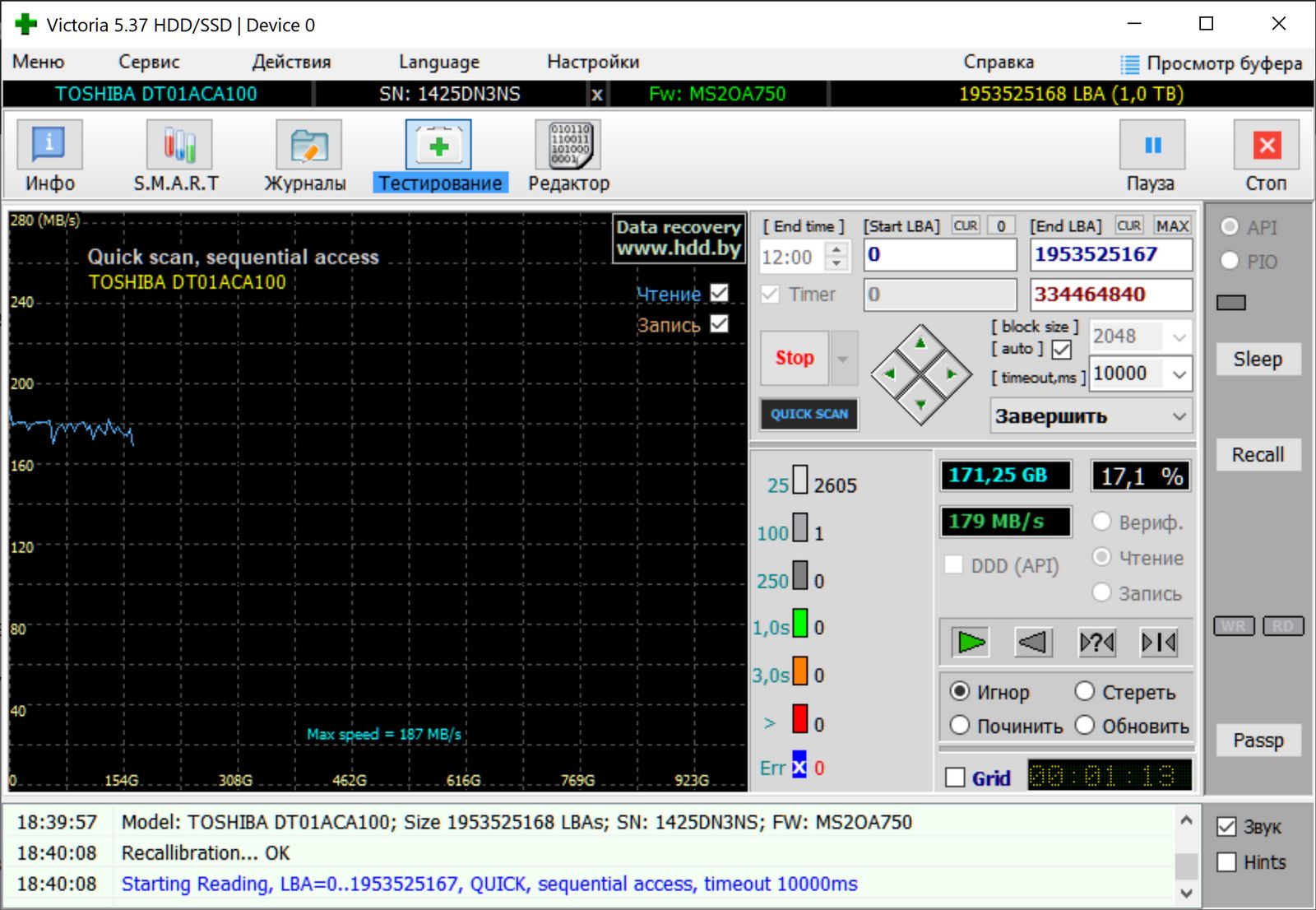Click the up arrow on the navigation diamond

pyautogui.click(x=920, y=343)
